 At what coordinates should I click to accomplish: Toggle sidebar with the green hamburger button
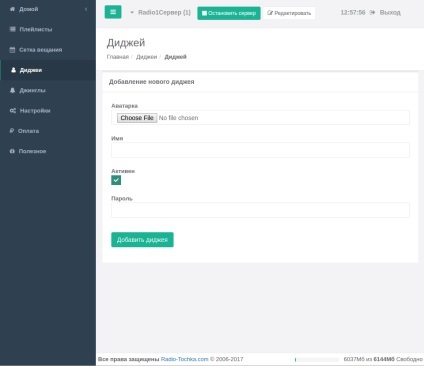coord(113,12)
